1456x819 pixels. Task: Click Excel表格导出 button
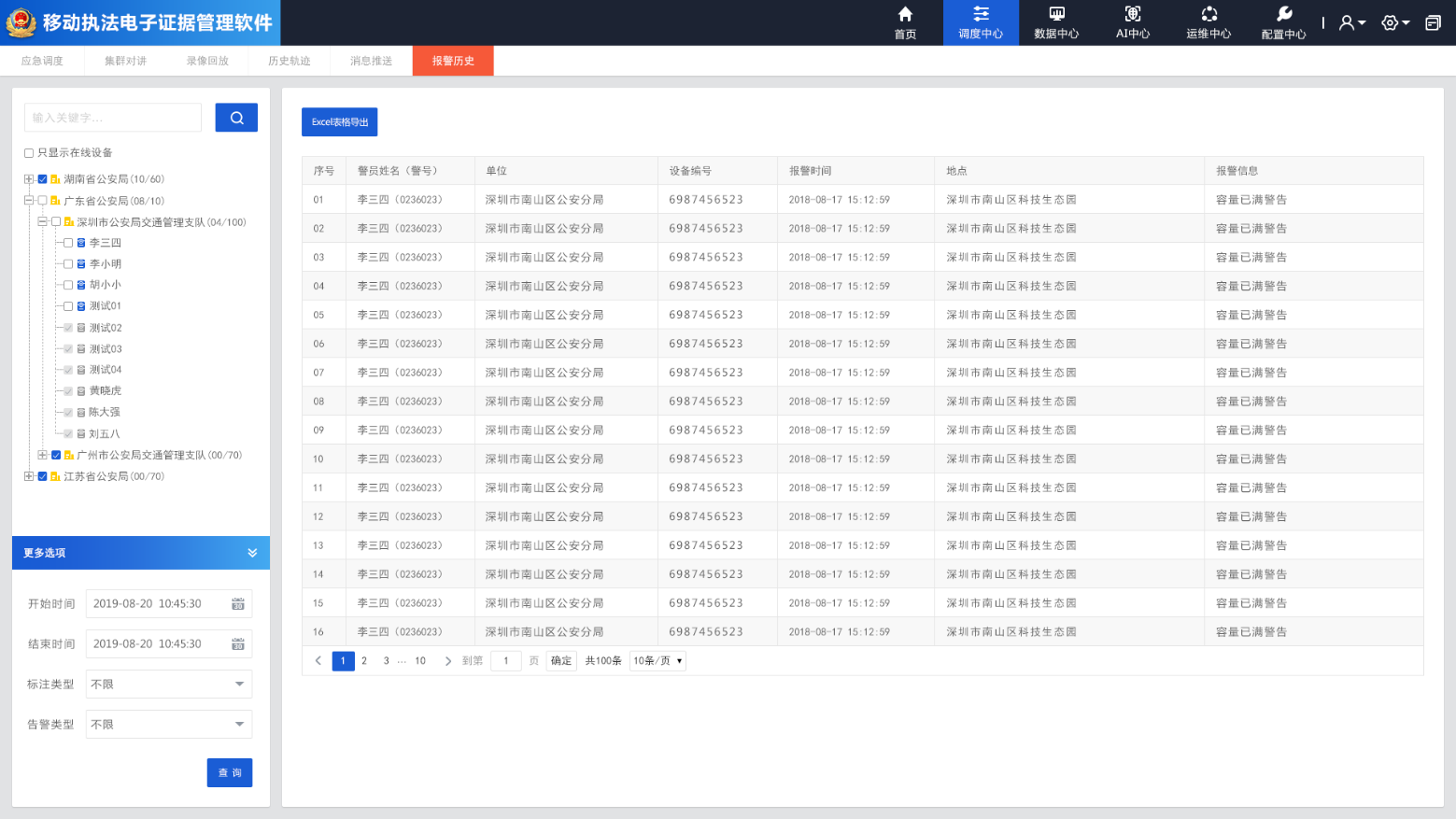[340, 122]
